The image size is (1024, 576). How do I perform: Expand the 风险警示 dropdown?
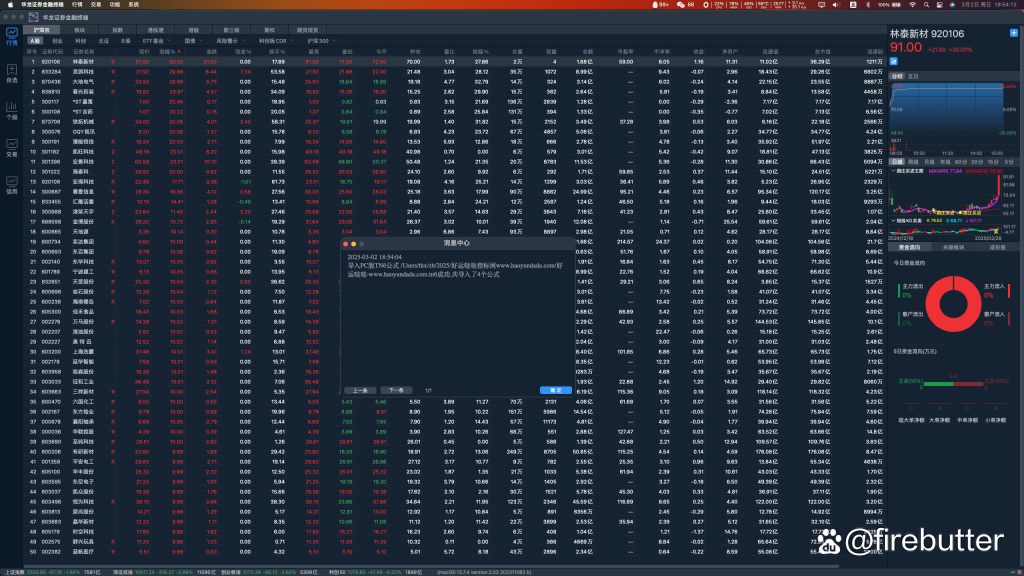point(228,41)
